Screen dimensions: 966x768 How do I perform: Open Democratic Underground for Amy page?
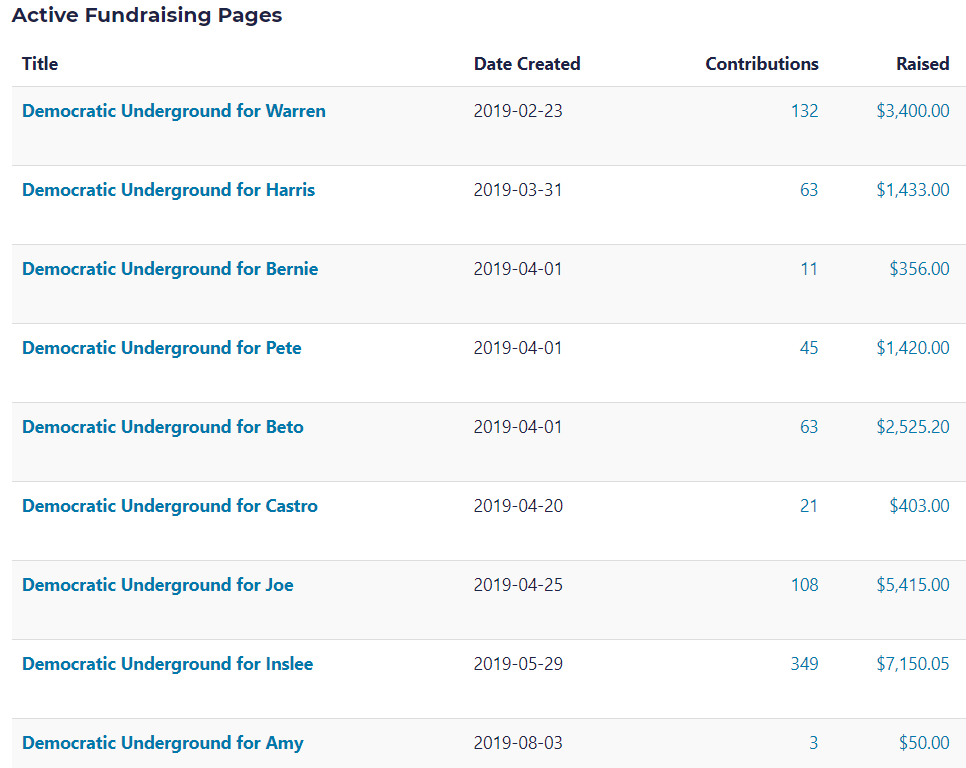(x=162, y=743)
